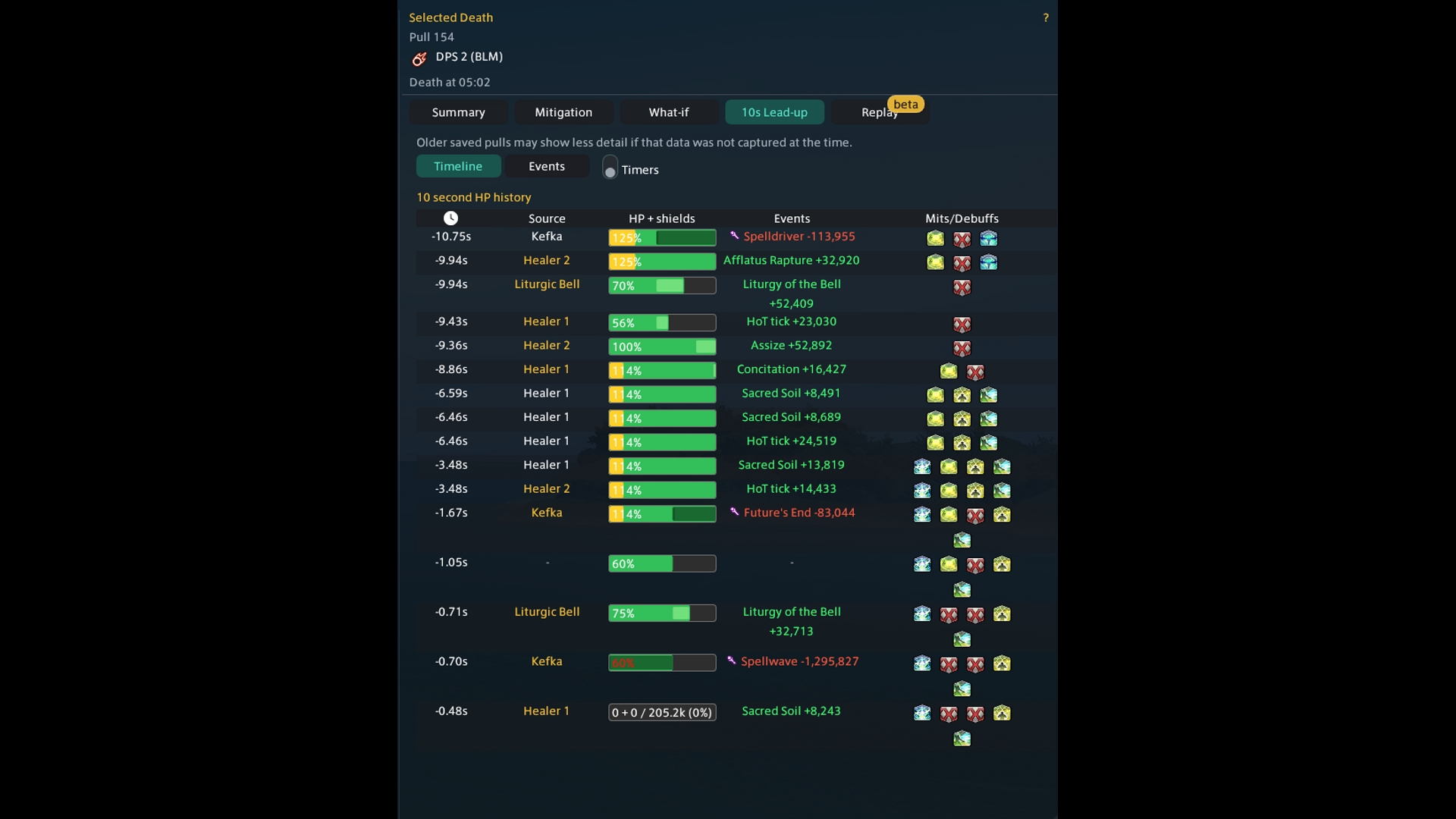Image resolution: width=1456 pixels, height=819 pixels.
Task: Click the blue buff icon in Afflatus Rapture row
Action: click(988, 262)
